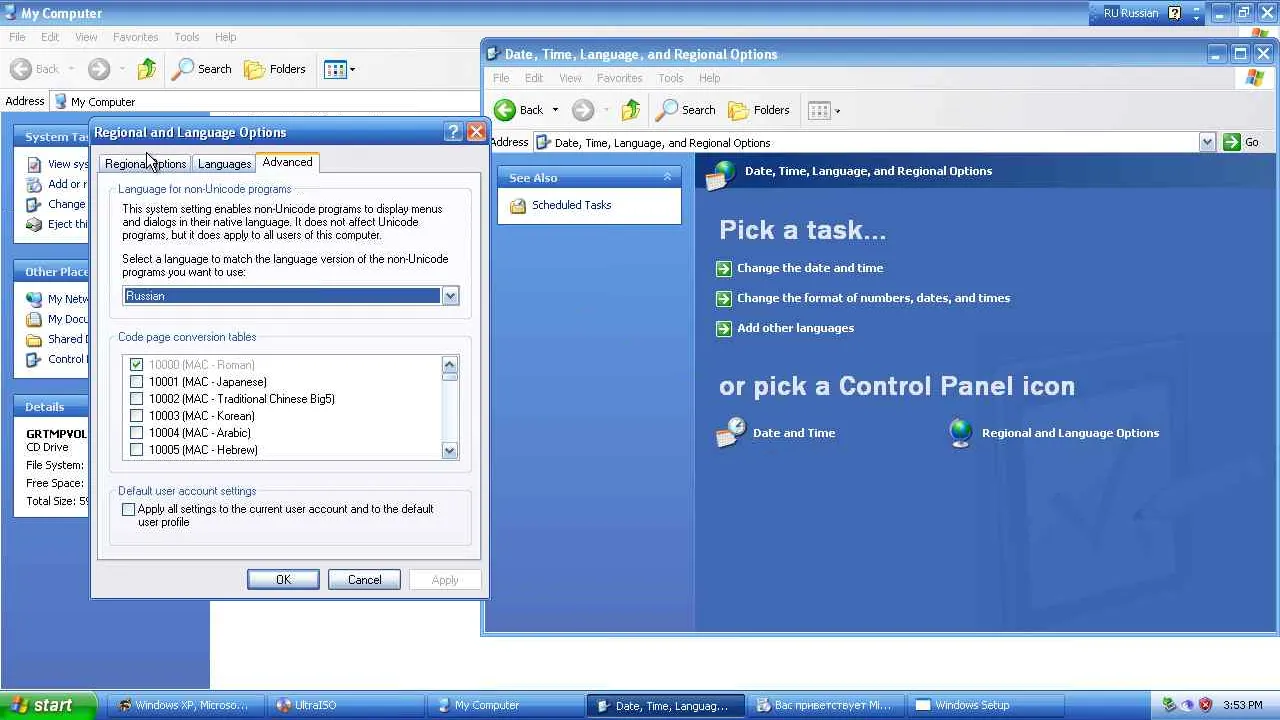Open Views dropdown in Date, Time, Language window
This screenshot has height=720, width=1280.
(x=837, y=110)
